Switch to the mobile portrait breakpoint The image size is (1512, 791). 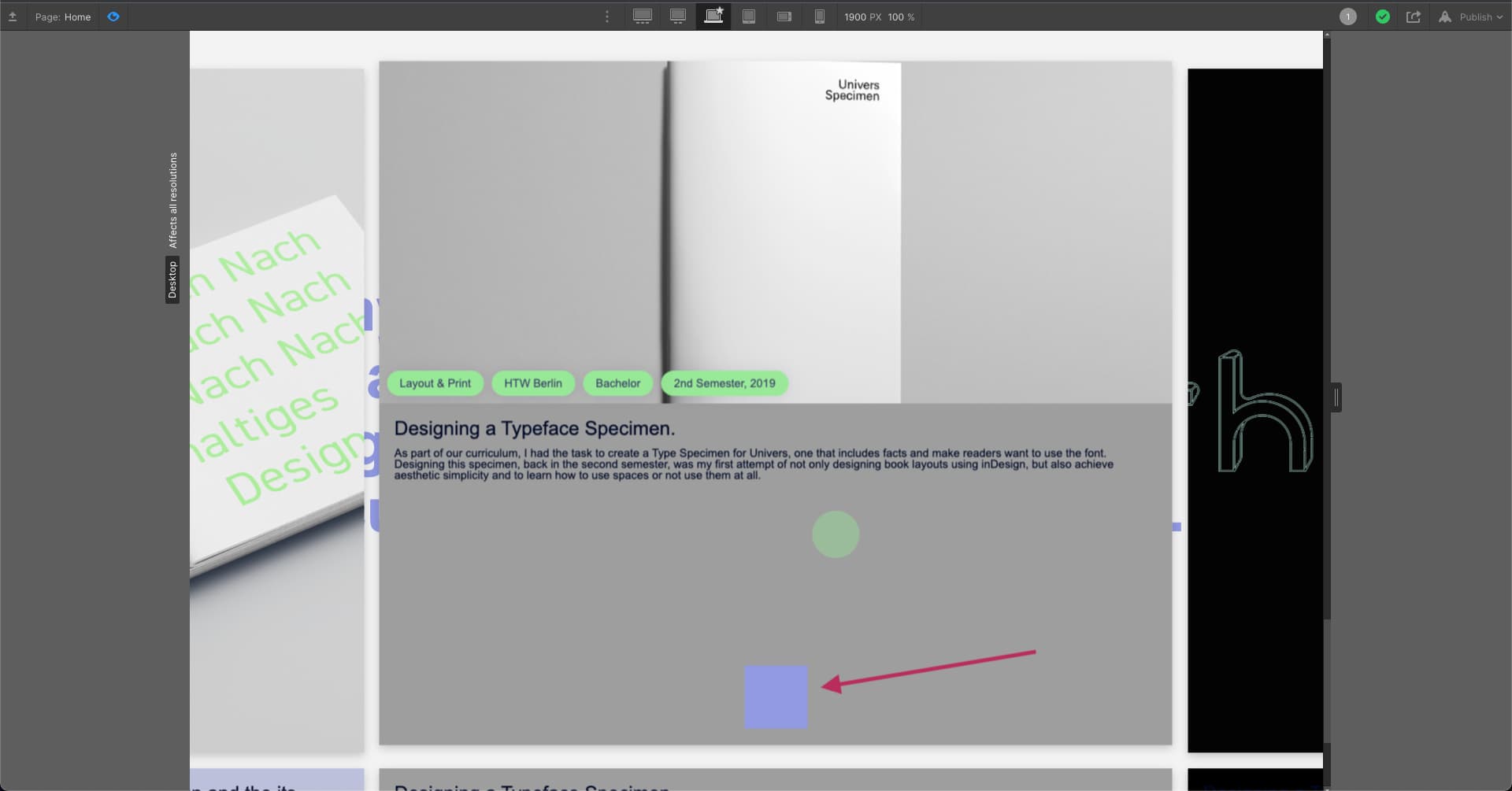(x=820, y=17)
